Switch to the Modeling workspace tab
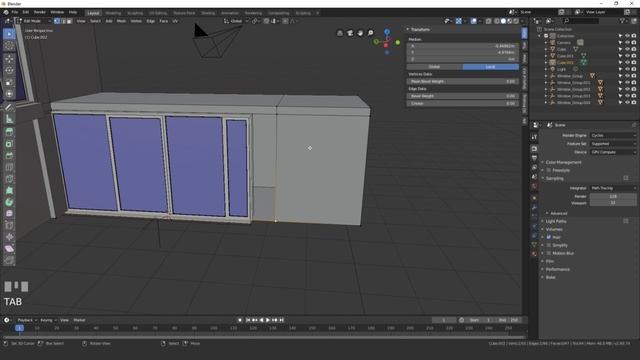The image size is (640, 360). [x=113, y=13]
